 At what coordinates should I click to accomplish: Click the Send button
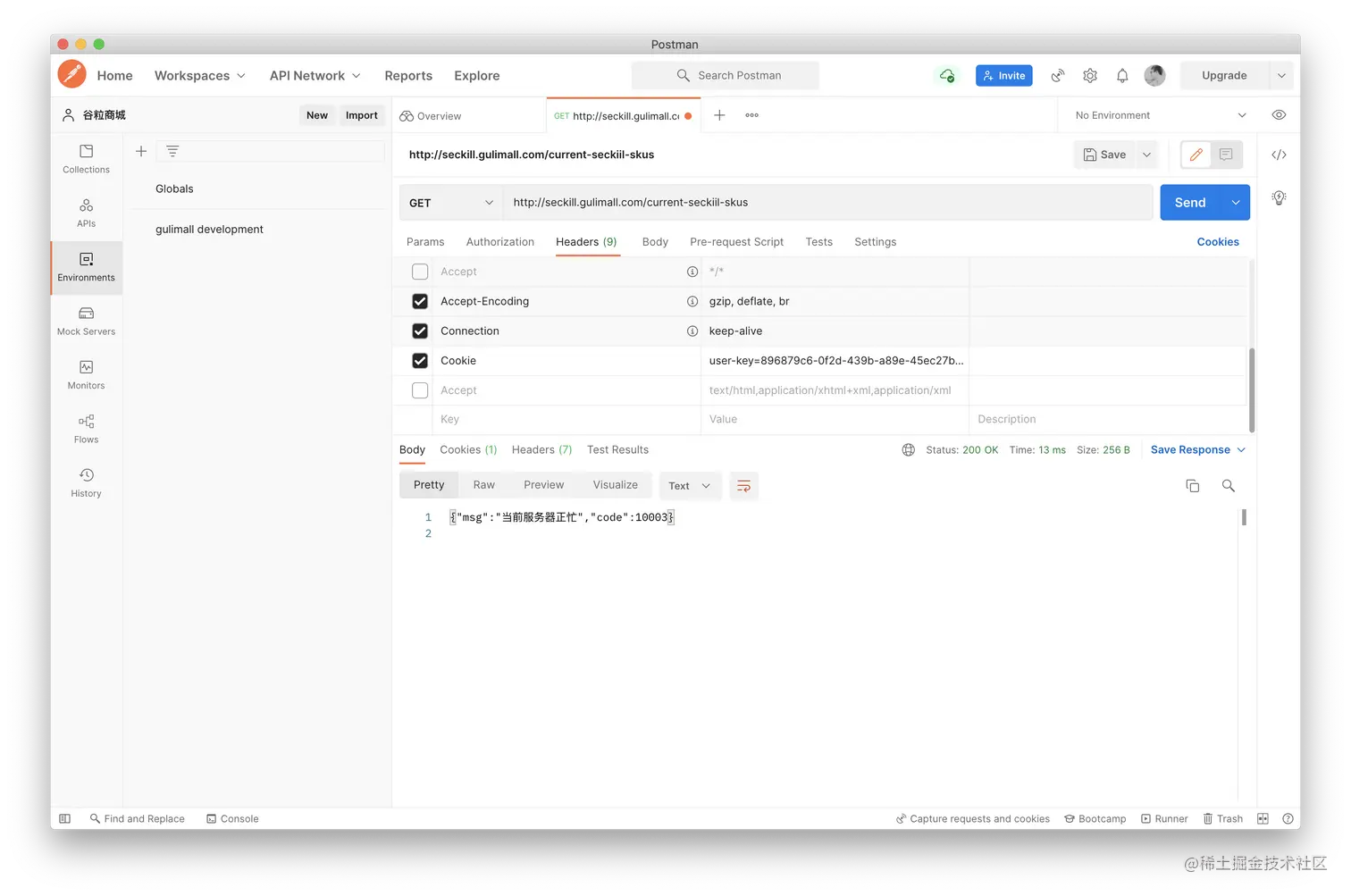1190,203
